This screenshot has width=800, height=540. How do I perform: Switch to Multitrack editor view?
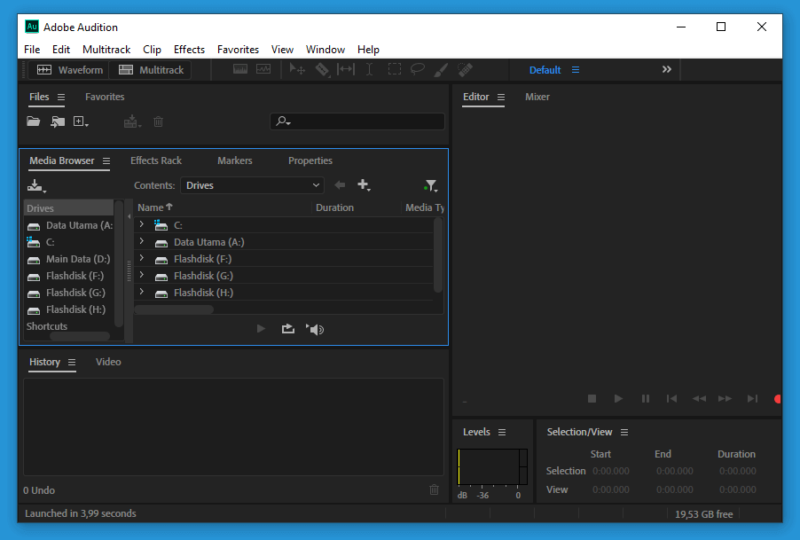click(x=151, y=70)
